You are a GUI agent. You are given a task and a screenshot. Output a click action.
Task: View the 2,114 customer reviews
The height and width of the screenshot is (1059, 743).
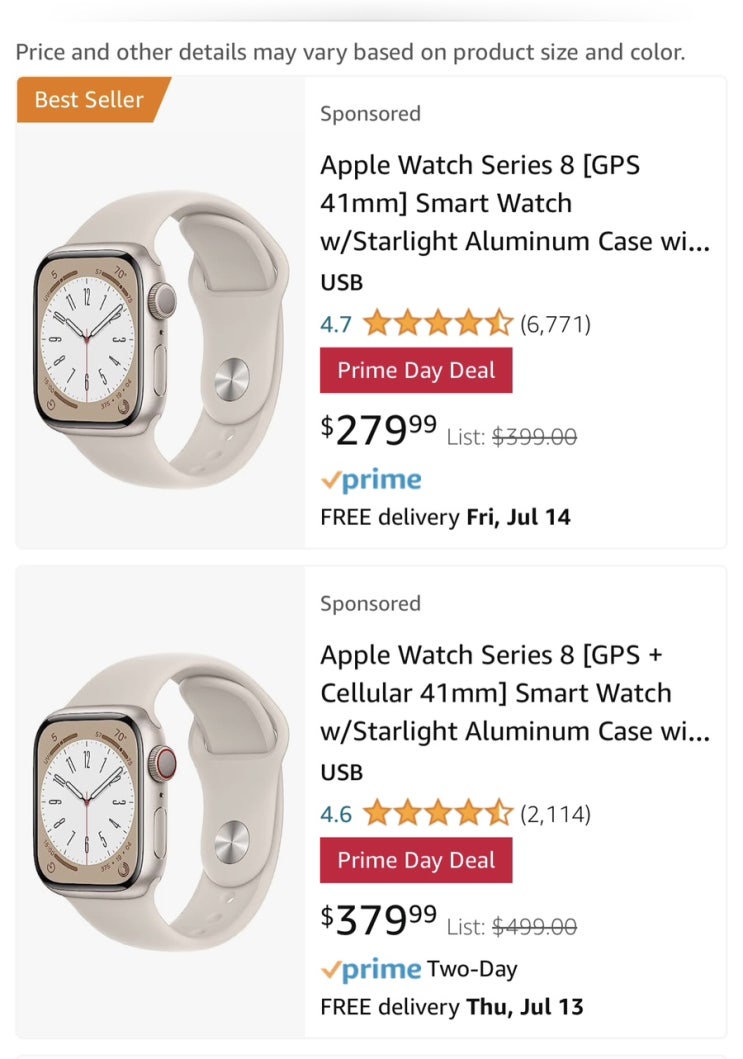(555, 814)
